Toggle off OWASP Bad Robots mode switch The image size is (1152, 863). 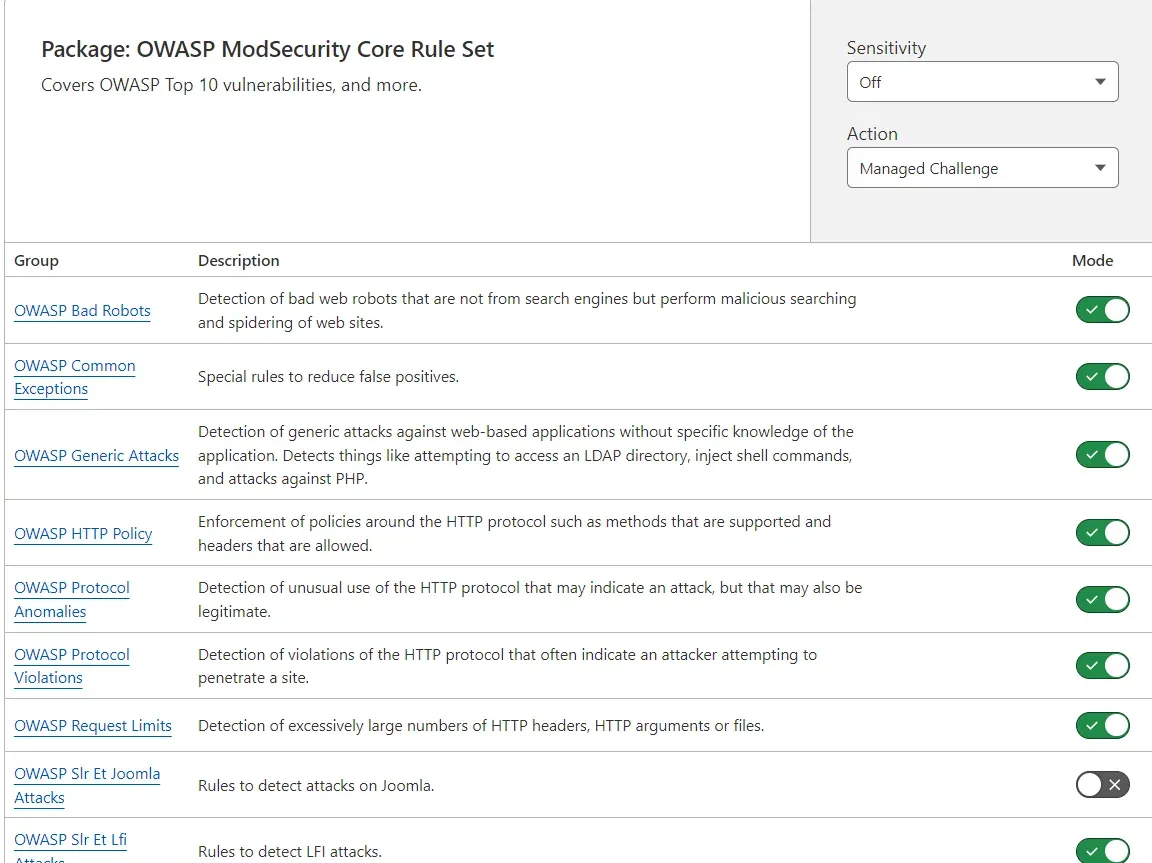tap(1102, 310)
